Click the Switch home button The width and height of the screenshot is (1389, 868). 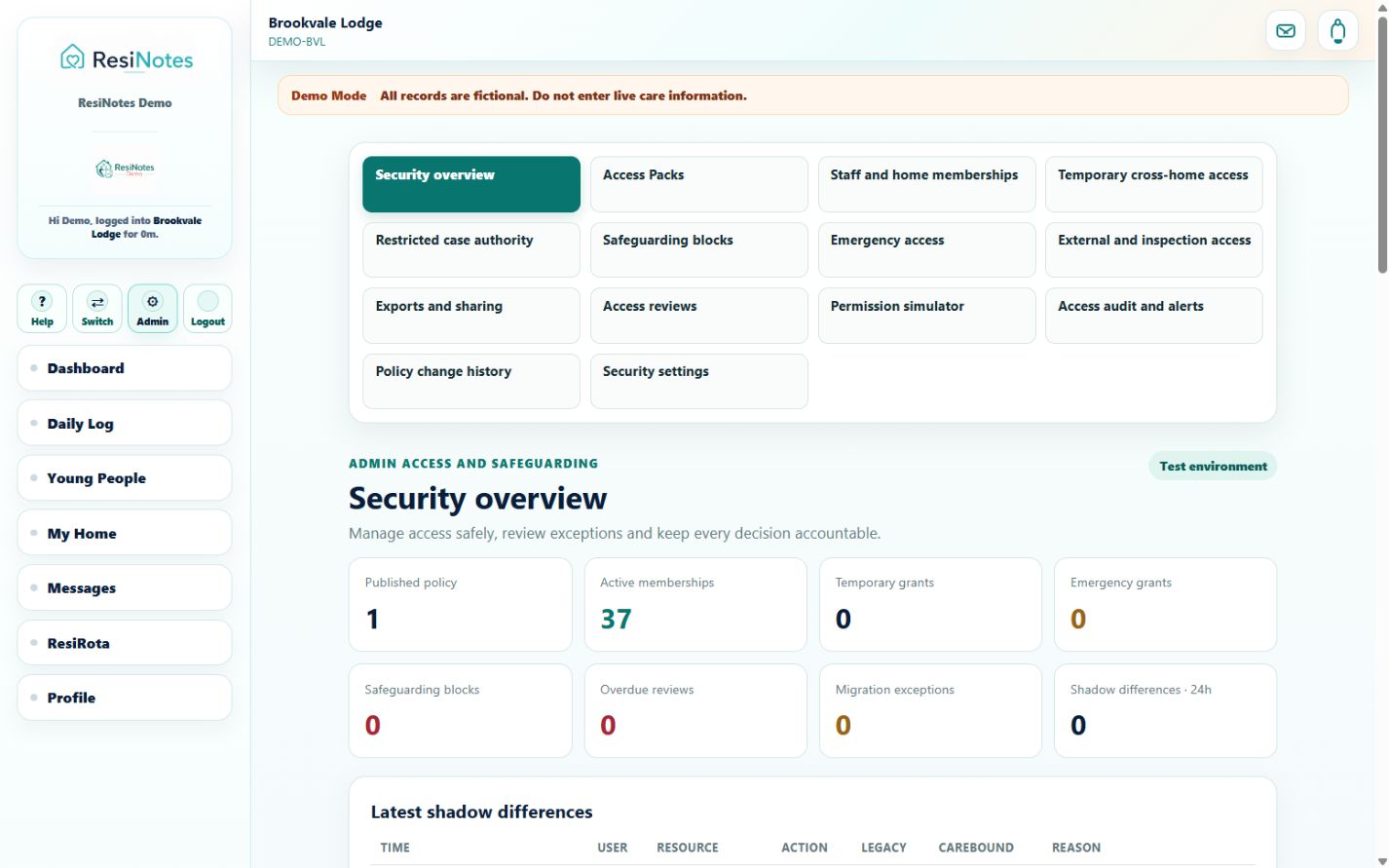click(x=97, y=309)
